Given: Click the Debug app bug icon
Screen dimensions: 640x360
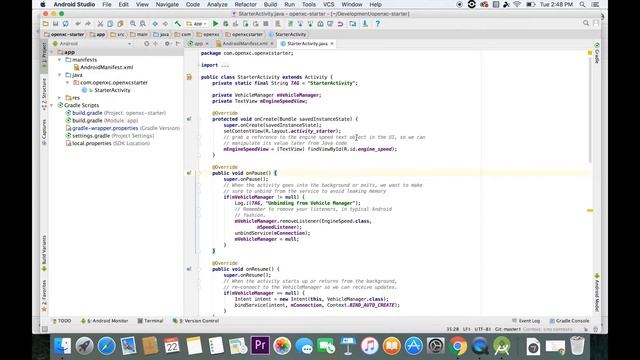Looking at the screenshot, I should pos(226,24).
